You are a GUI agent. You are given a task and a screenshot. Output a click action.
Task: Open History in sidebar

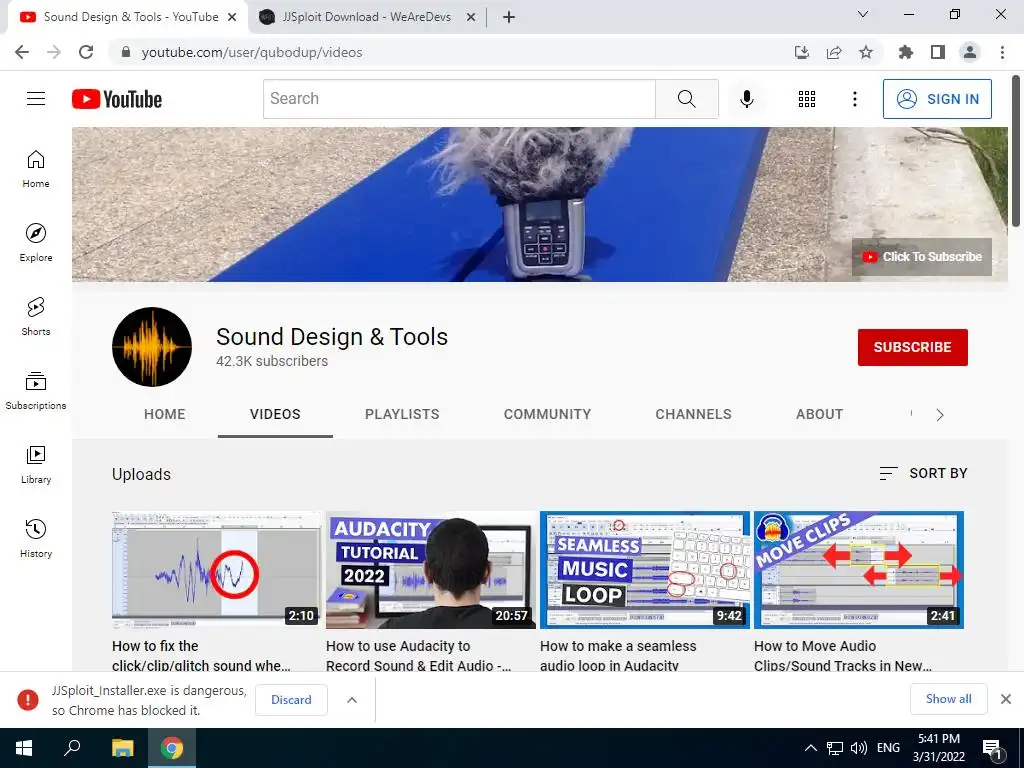click(36, 538)
